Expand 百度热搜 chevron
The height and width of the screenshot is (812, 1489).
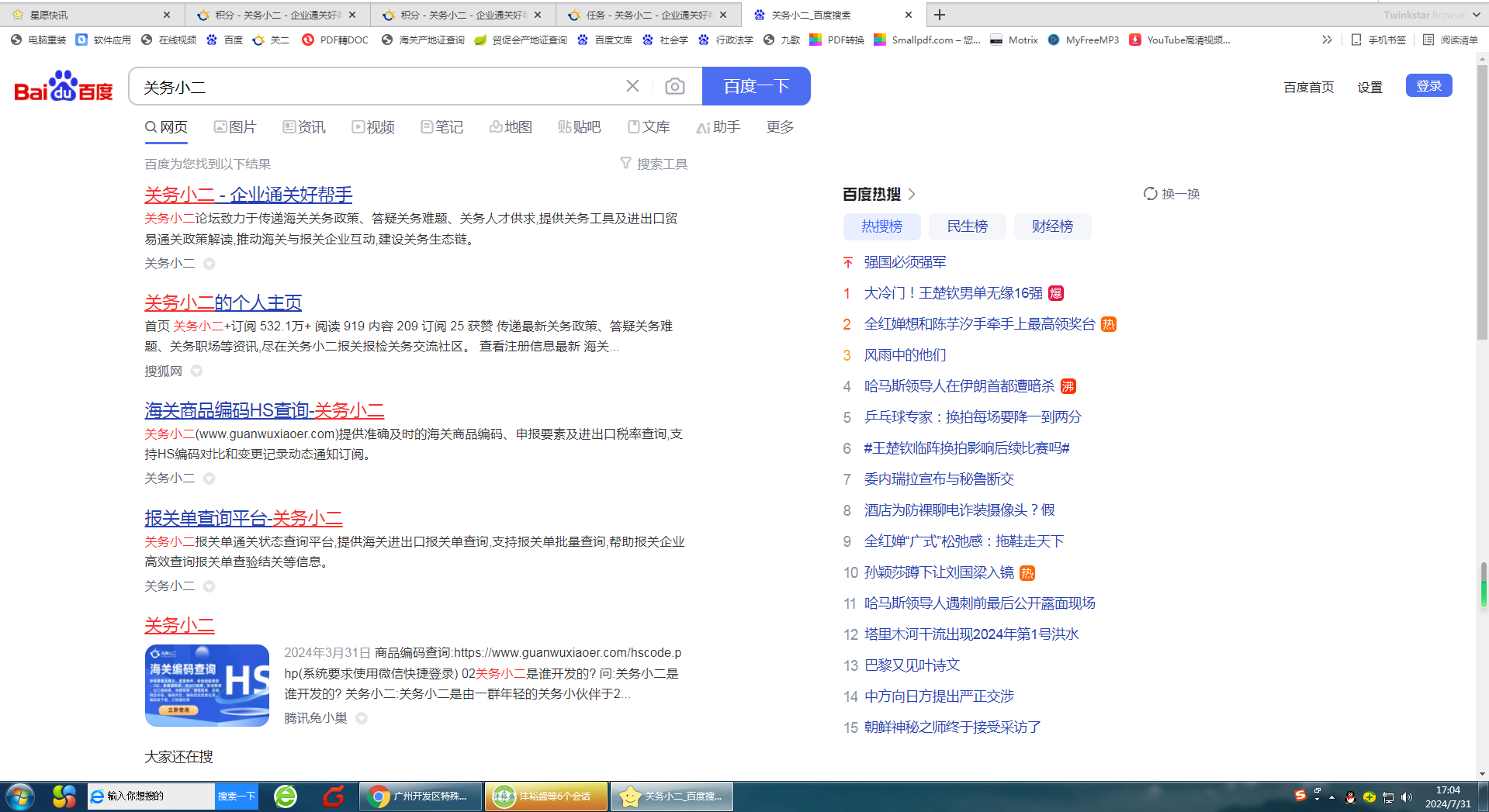tap(912, 194)
